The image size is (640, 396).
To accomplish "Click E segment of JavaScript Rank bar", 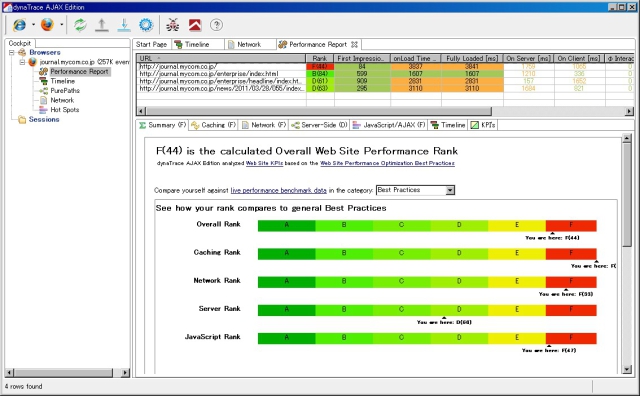I will pos(517,338).
